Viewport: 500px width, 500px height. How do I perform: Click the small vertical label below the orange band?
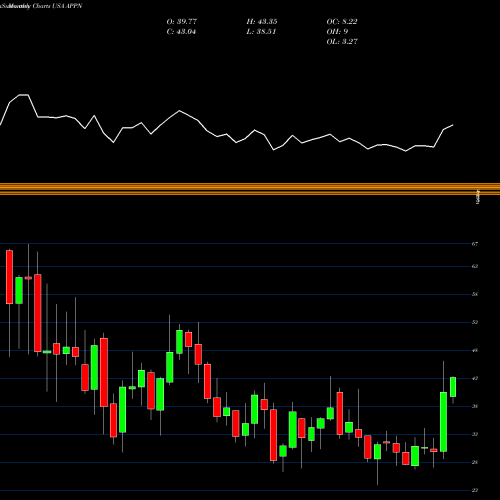tap(478, 197)
